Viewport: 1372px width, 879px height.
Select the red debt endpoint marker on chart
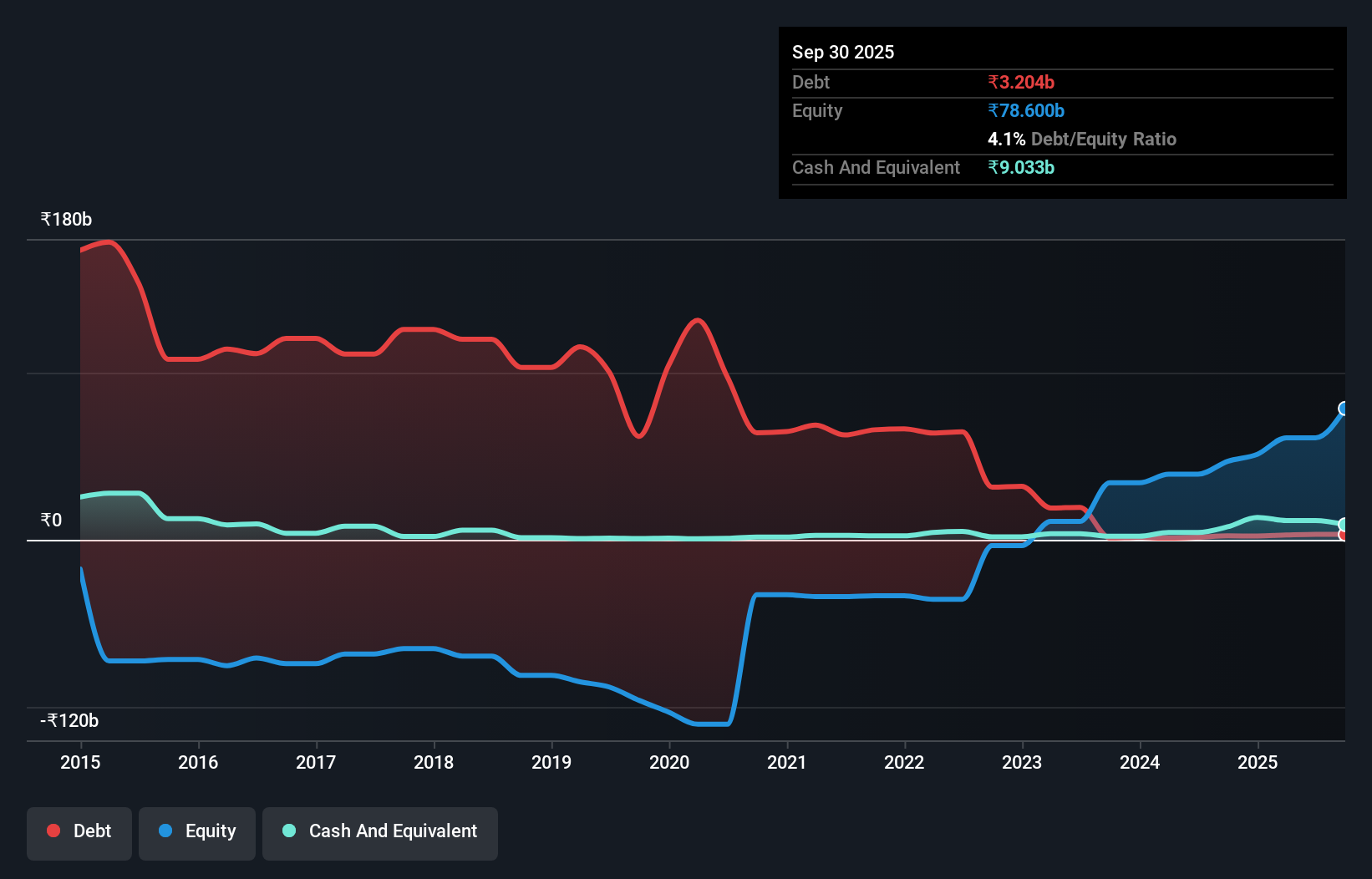tap(1344, 536)
